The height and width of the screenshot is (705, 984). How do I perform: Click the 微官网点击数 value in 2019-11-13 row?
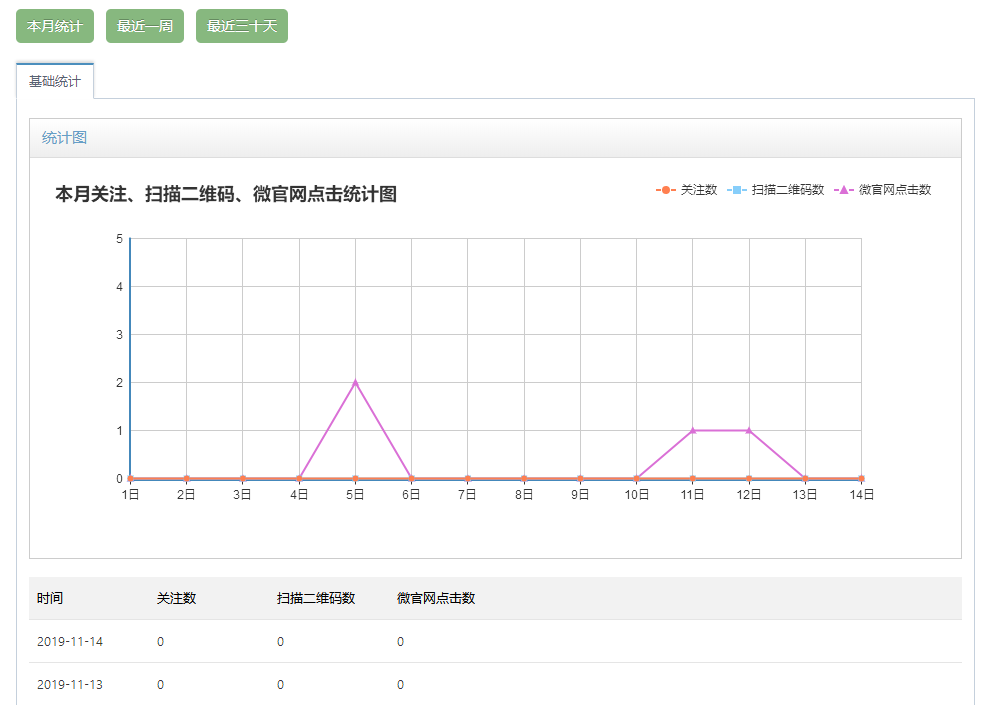pos(400,684)
